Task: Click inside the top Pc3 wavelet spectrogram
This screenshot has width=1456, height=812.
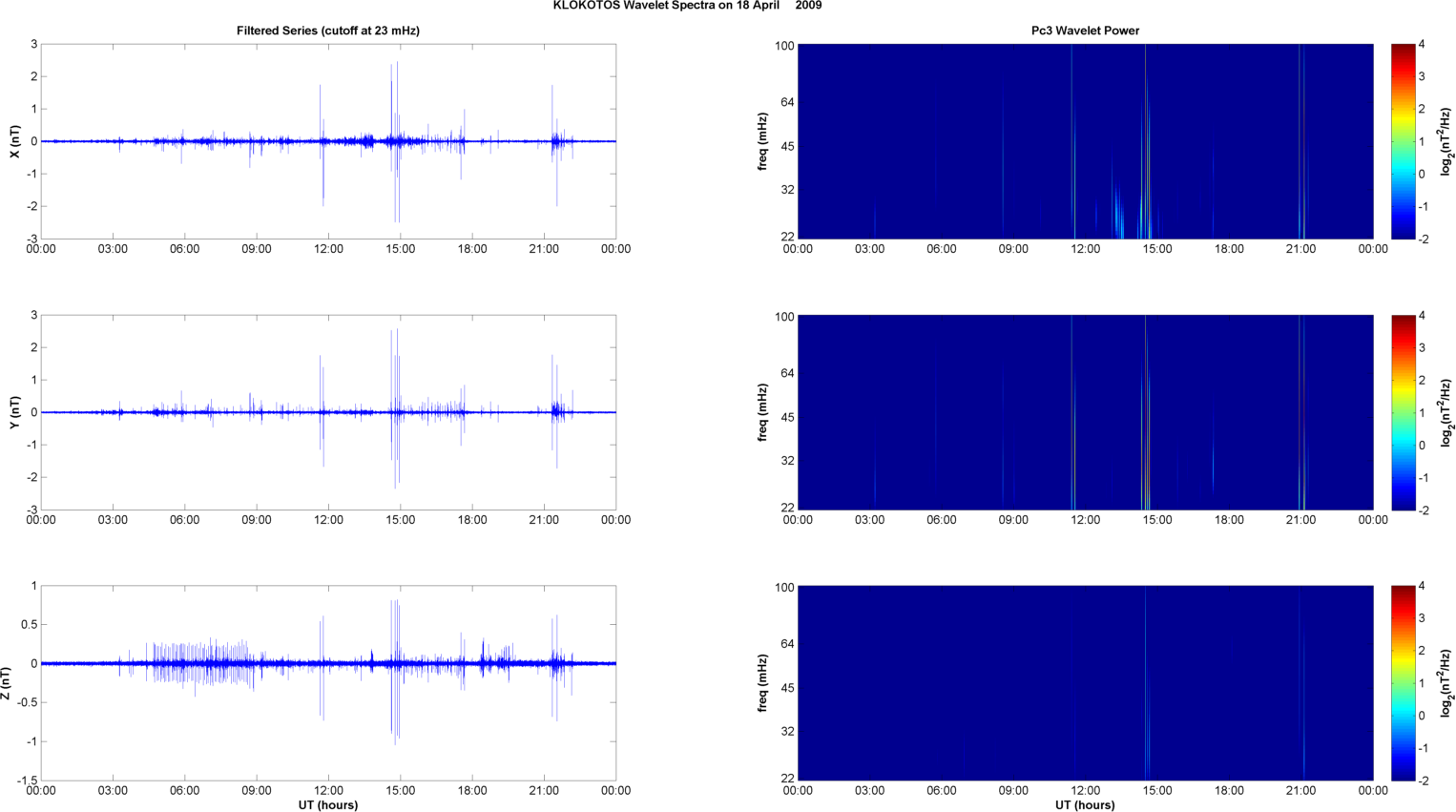Action: [1085, 141]
